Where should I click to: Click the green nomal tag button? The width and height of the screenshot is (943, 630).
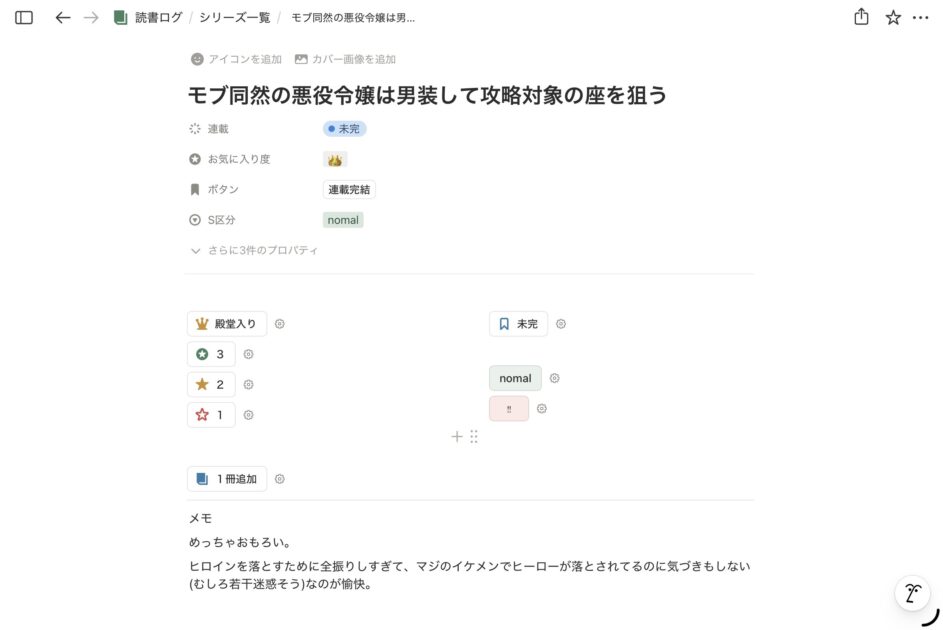click(515, 378)
